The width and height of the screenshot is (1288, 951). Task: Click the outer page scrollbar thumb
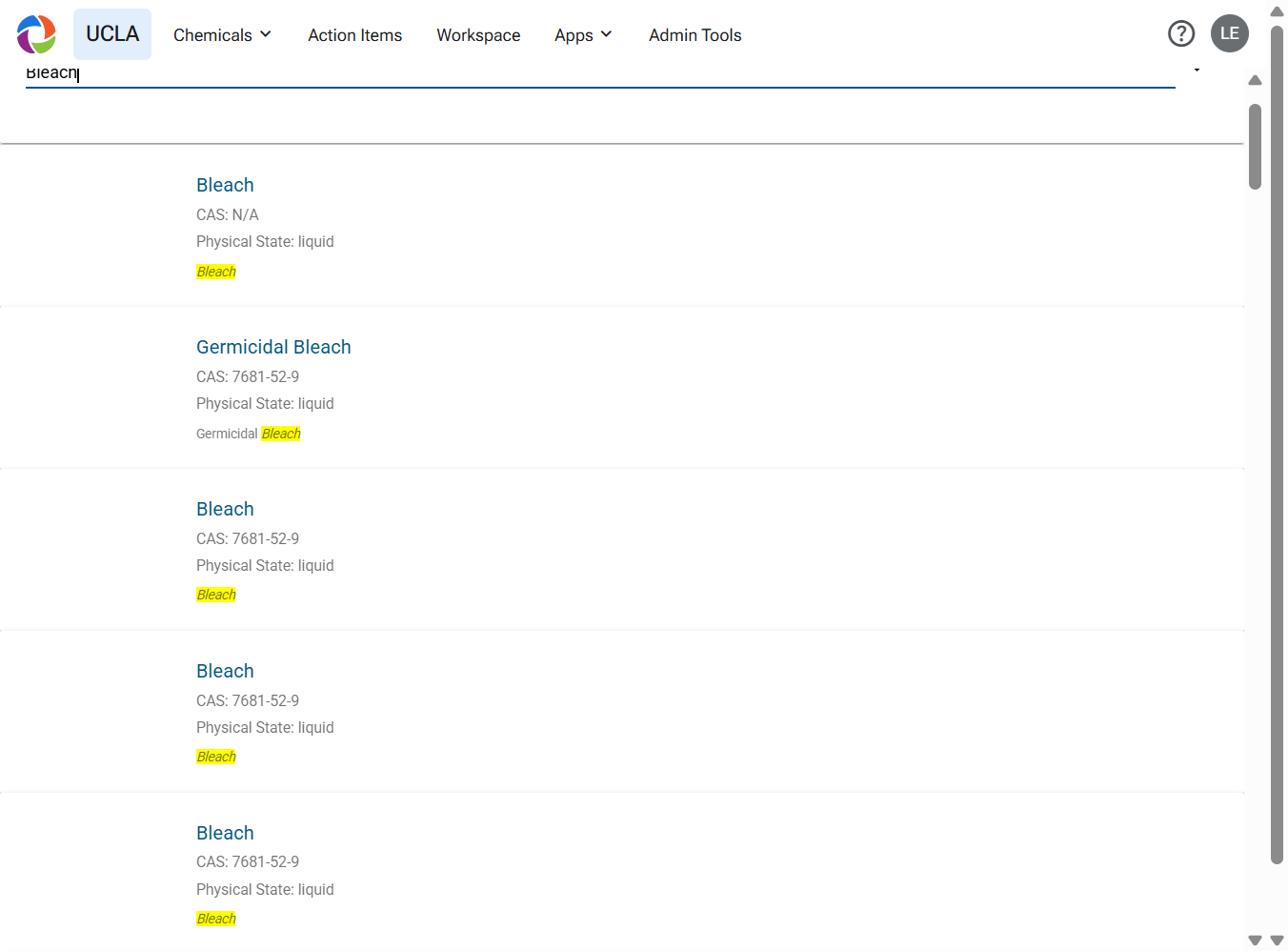(x=1277, y=445)
